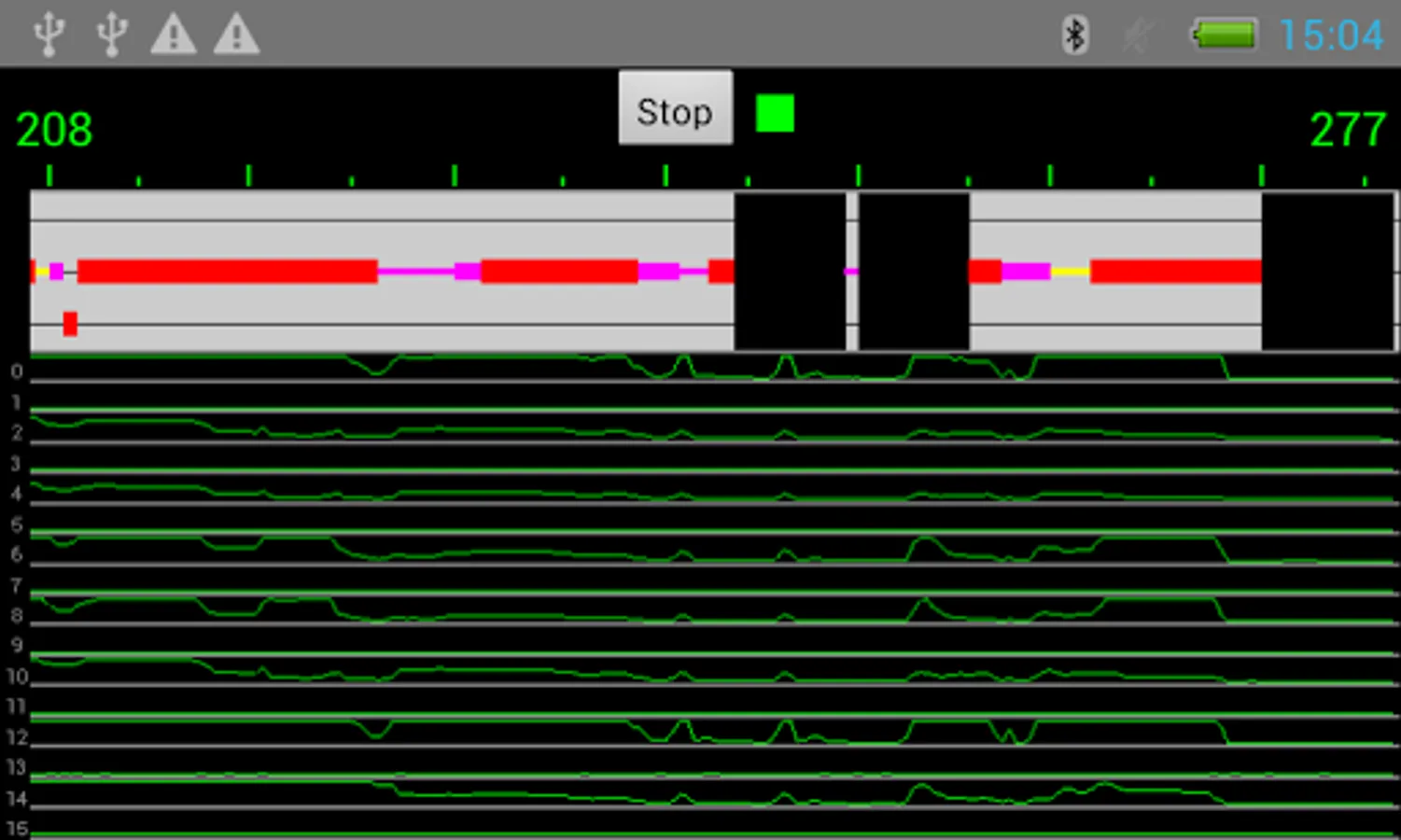Select channel 1 trace label

coord(16,402)
